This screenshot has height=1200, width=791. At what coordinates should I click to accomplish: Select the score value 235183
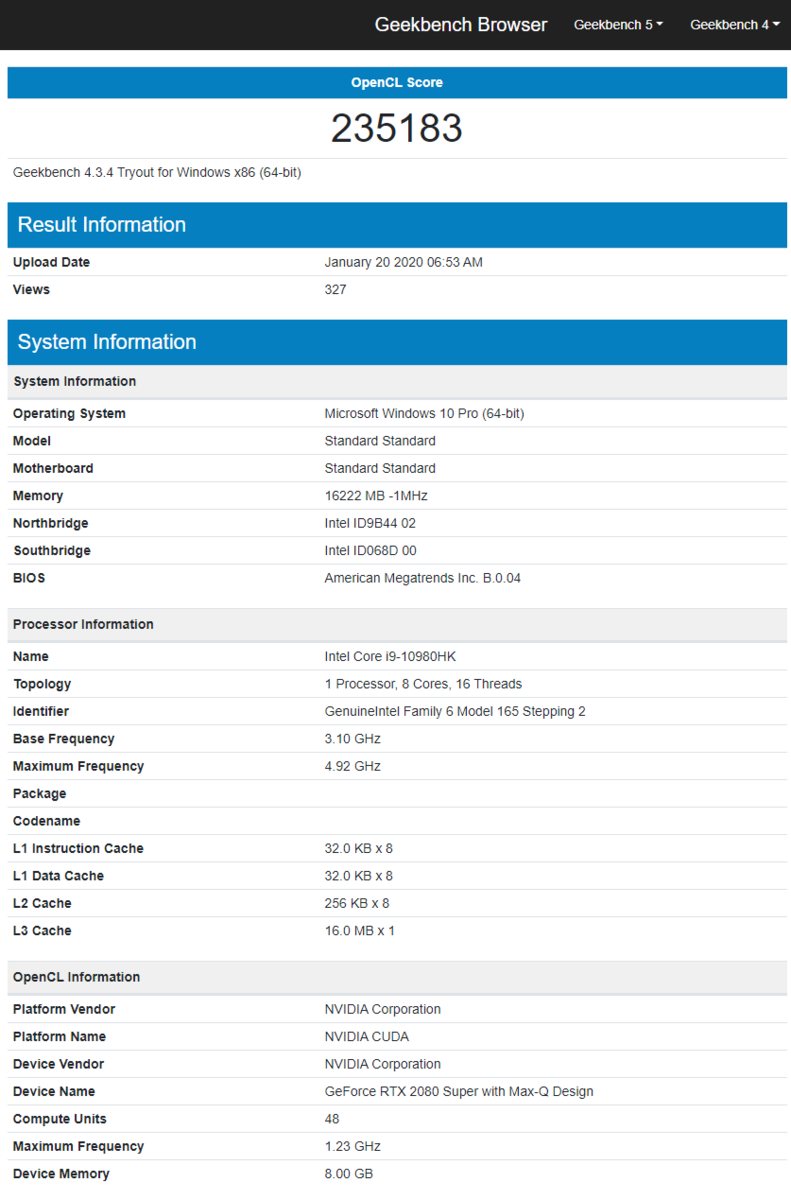397,128
